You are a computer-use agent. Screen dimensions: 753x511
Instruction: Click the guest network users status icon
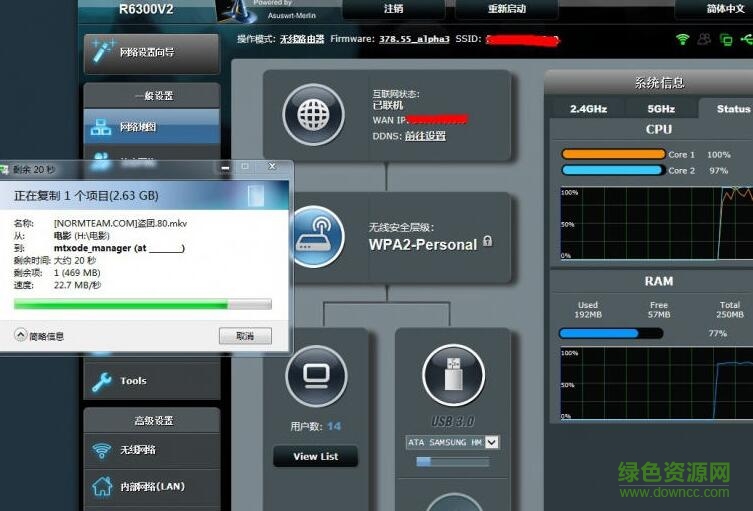click(704, 39)
